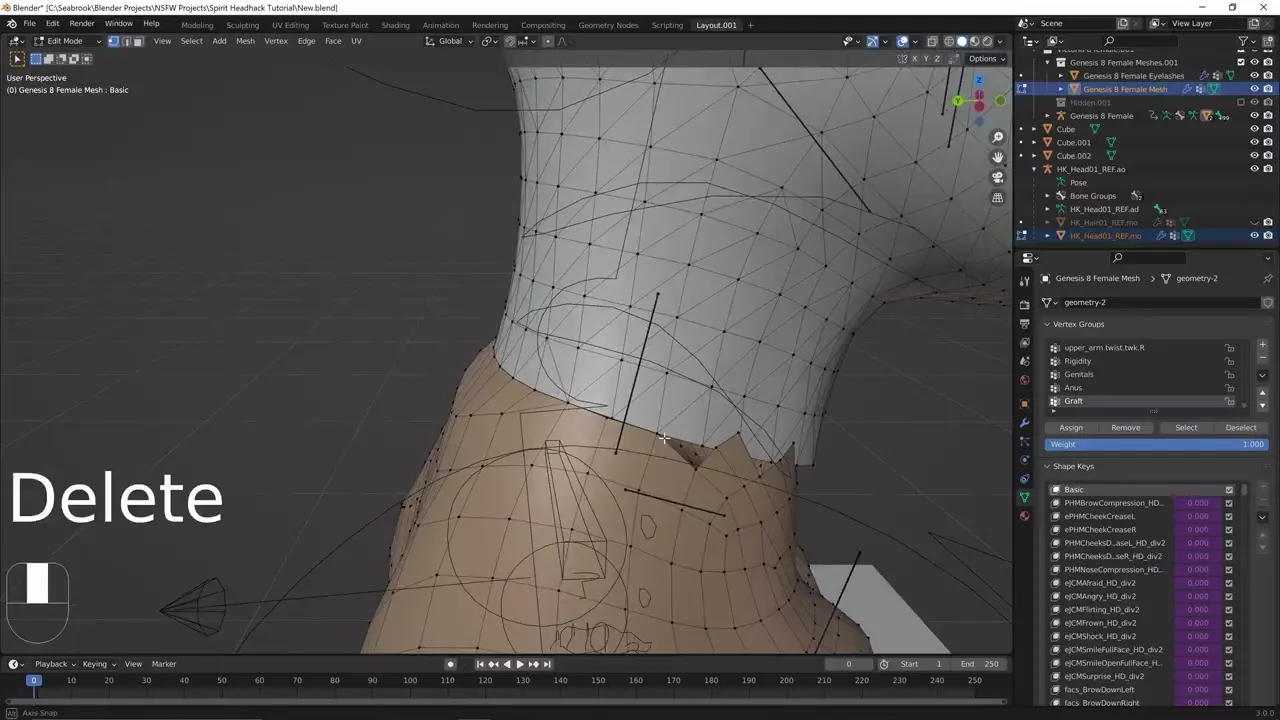The height and width of the screenshot is (720, 1280).
Task: Open the Mesh menu in viewport header
Action: pos(245,41)
